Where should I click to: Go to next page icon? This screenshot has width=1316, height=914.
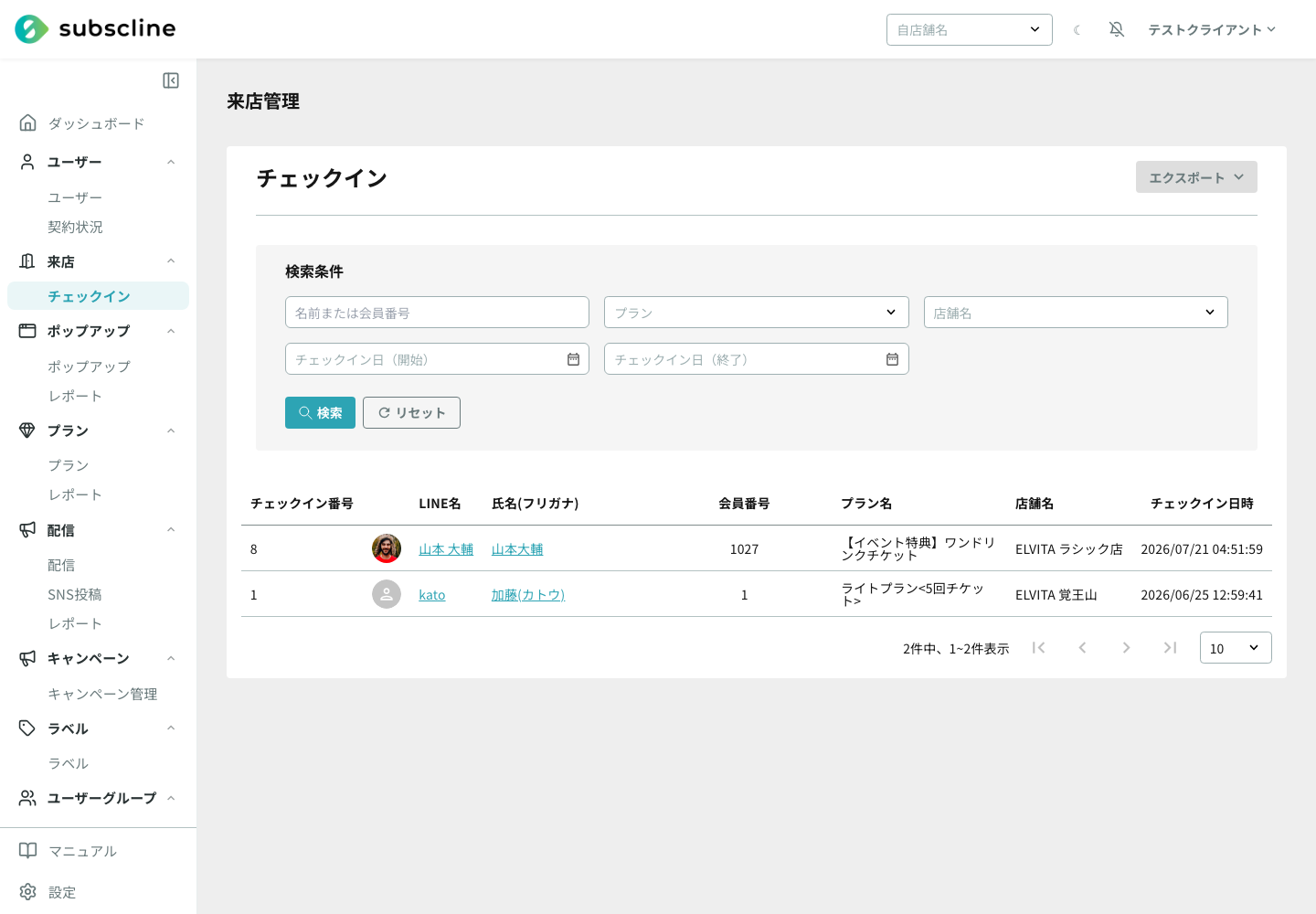pyautogui.click(x=1126, y=647)
